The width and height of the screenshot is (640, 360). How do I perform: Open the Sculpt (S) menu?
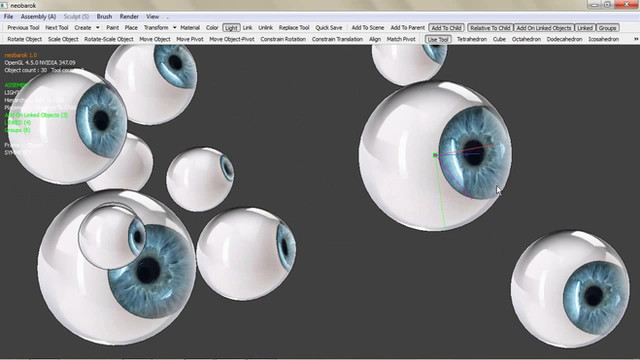[76, 17]
